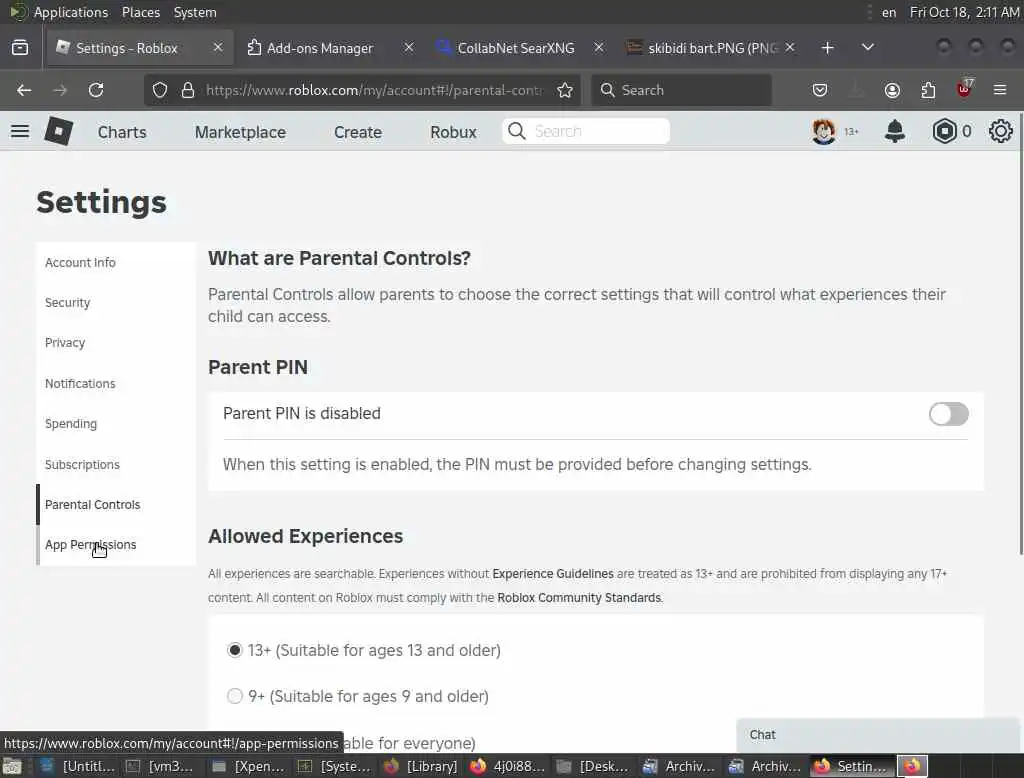List all tabs dropdown arrow
This screenshot has width=1024, height=778.
(x=868, y=47)
